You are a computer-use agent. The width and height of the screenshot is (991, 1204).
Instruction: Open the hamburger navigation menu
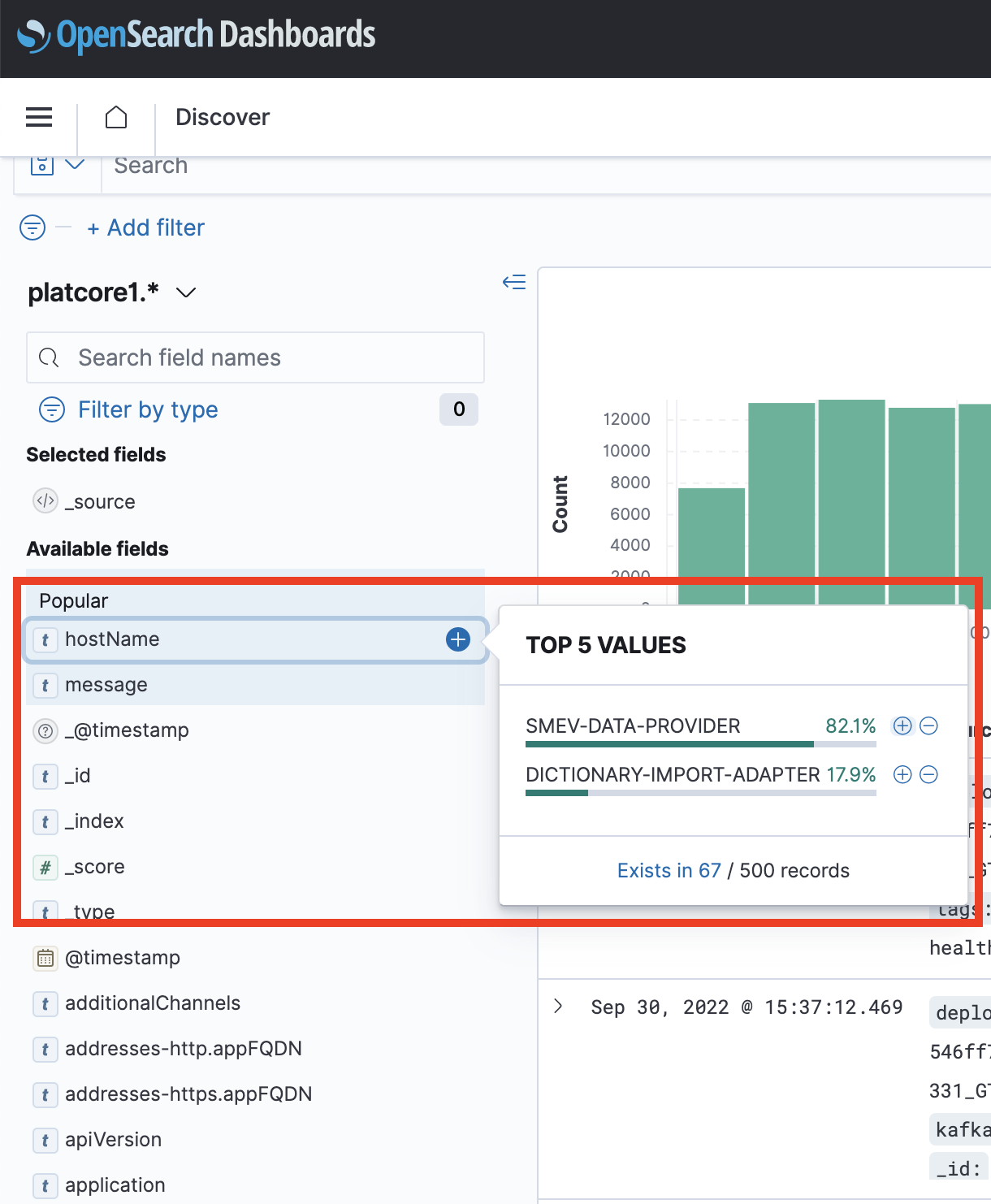[39, 117]
